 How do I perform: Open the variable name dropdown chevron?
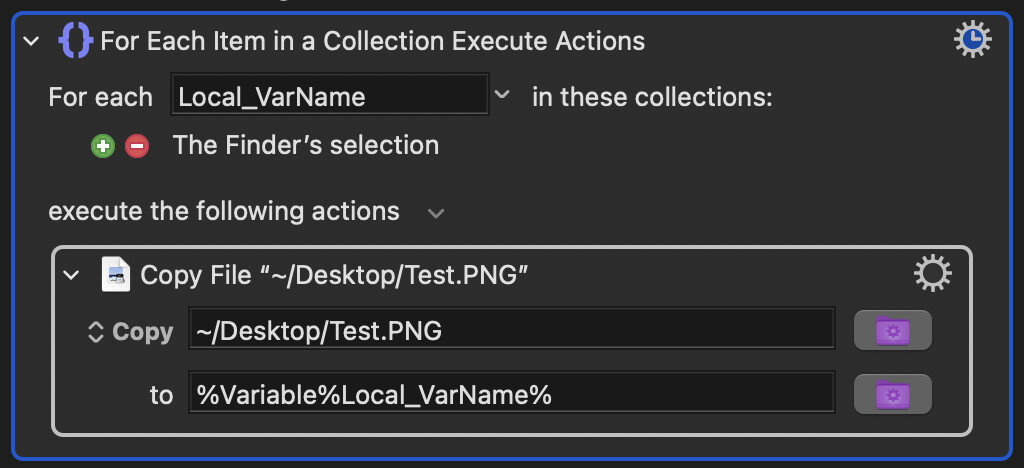point(501,95)
